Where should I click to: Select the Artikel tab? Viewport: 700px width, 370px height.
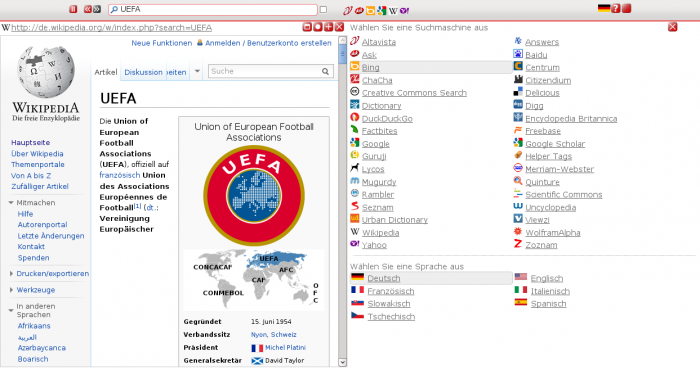(106, 72)
